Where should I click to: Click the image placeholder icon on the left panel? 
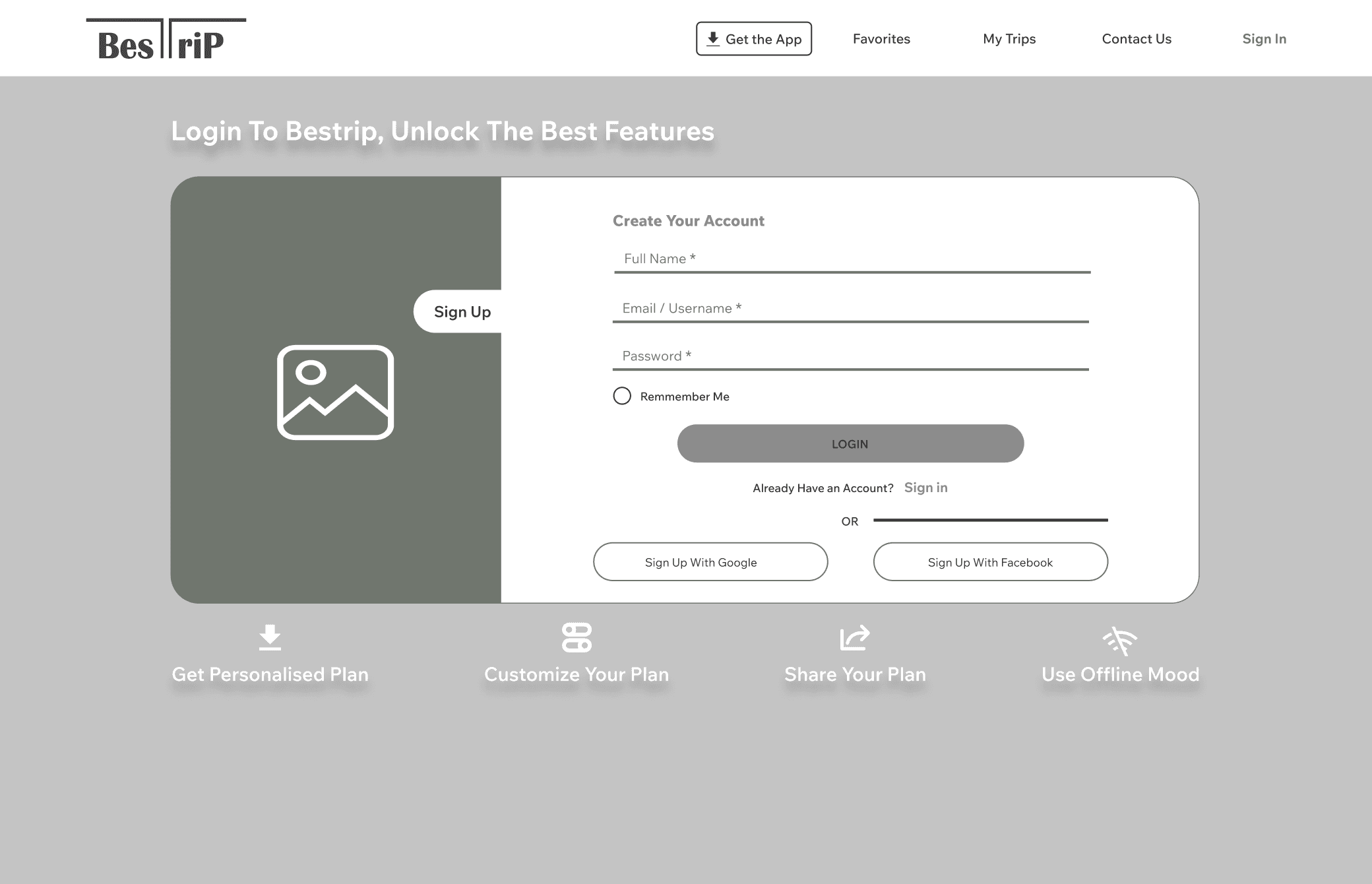coord(335,391)
